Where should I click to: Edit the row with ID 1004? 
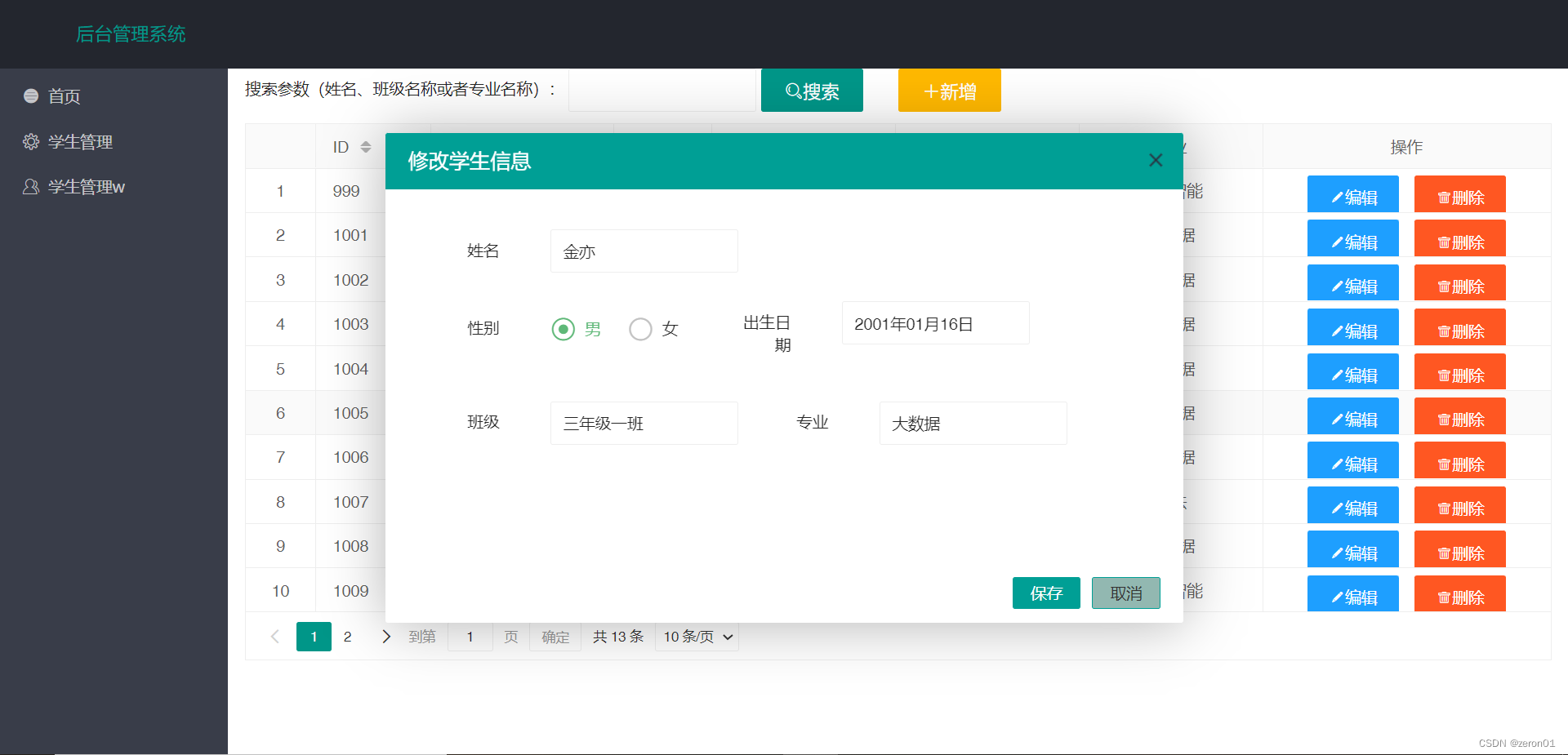pos(1353,372)
